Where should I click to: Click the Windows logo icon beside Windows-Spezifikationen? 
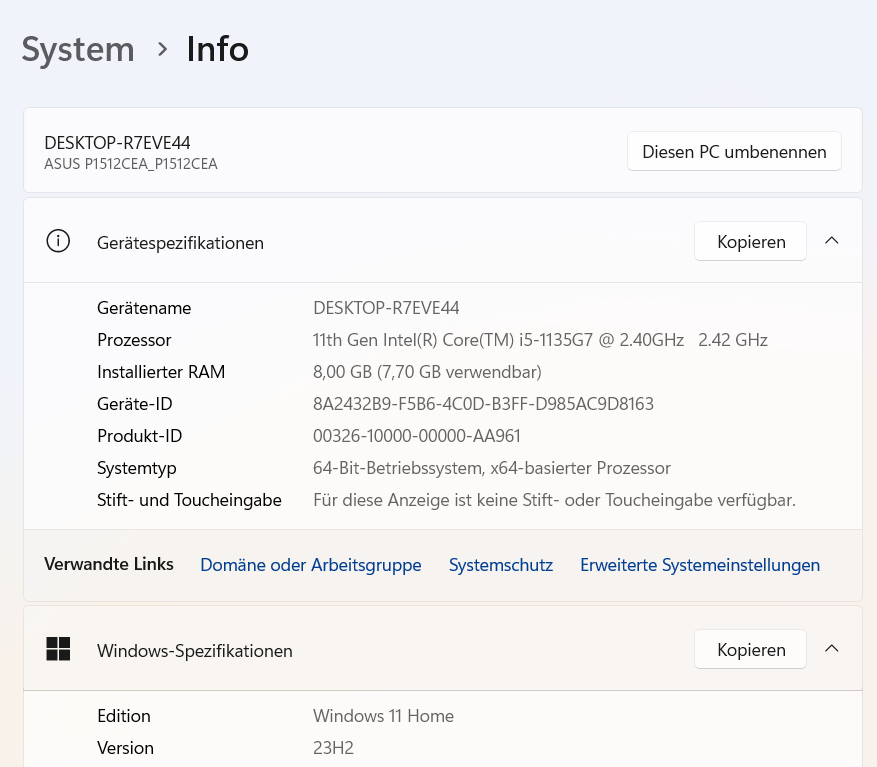(x=58, y=649)
